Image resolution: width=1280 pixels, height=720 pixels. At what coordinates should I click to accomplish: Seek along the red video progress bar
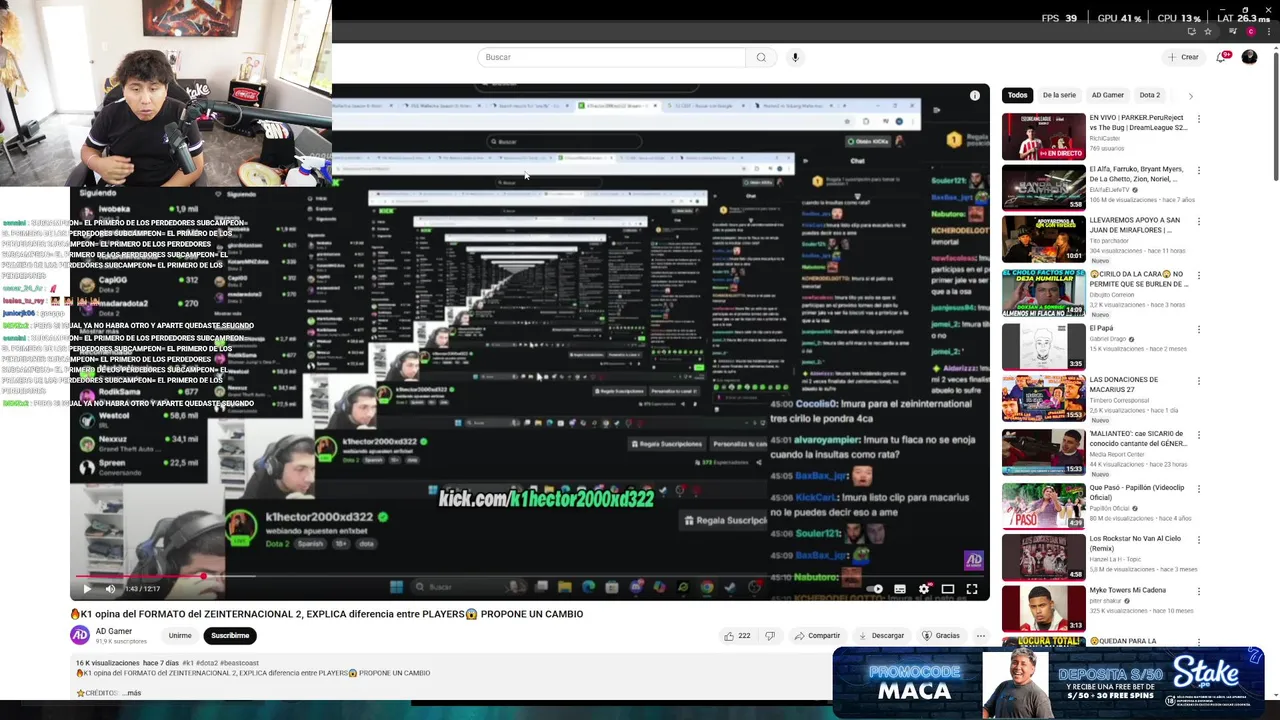530,576
